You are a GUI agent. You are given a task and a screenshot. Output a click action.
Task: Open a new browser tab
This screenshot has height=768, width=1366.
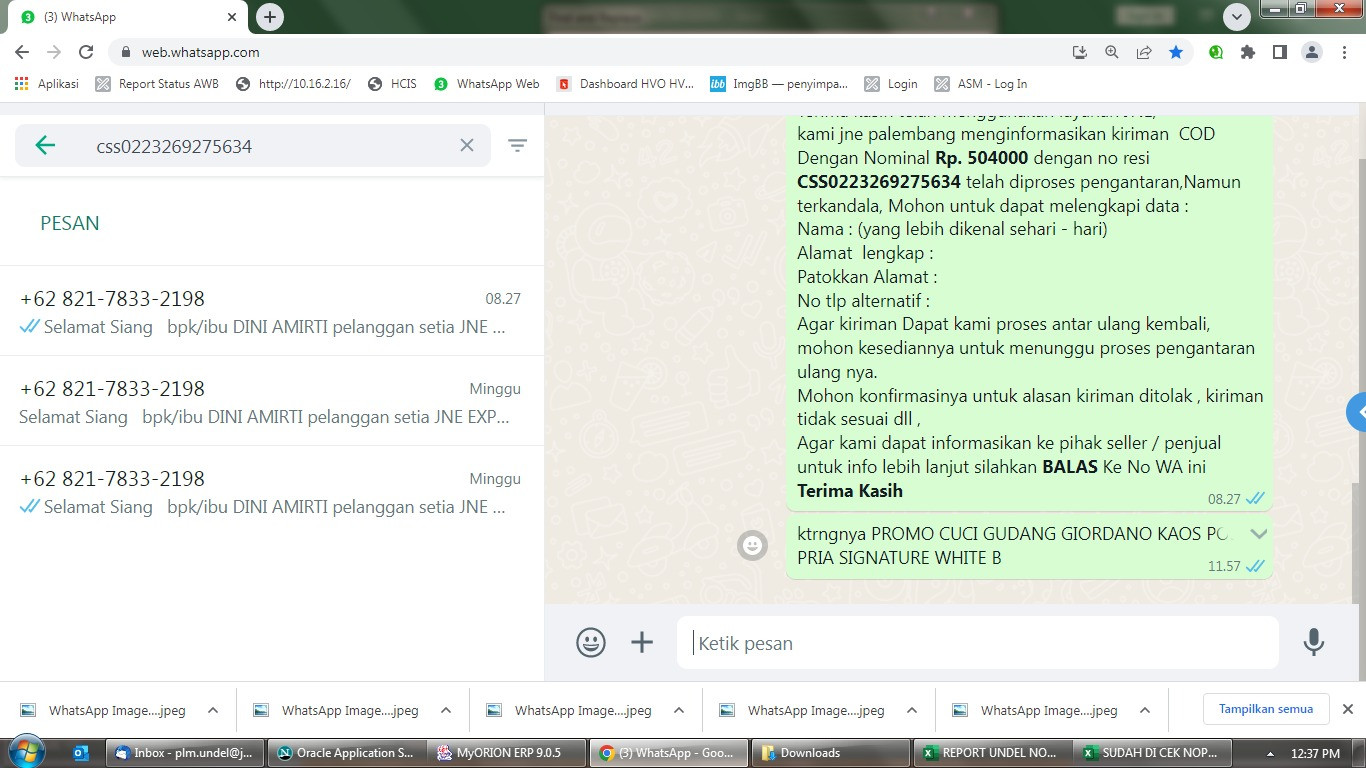270,17
